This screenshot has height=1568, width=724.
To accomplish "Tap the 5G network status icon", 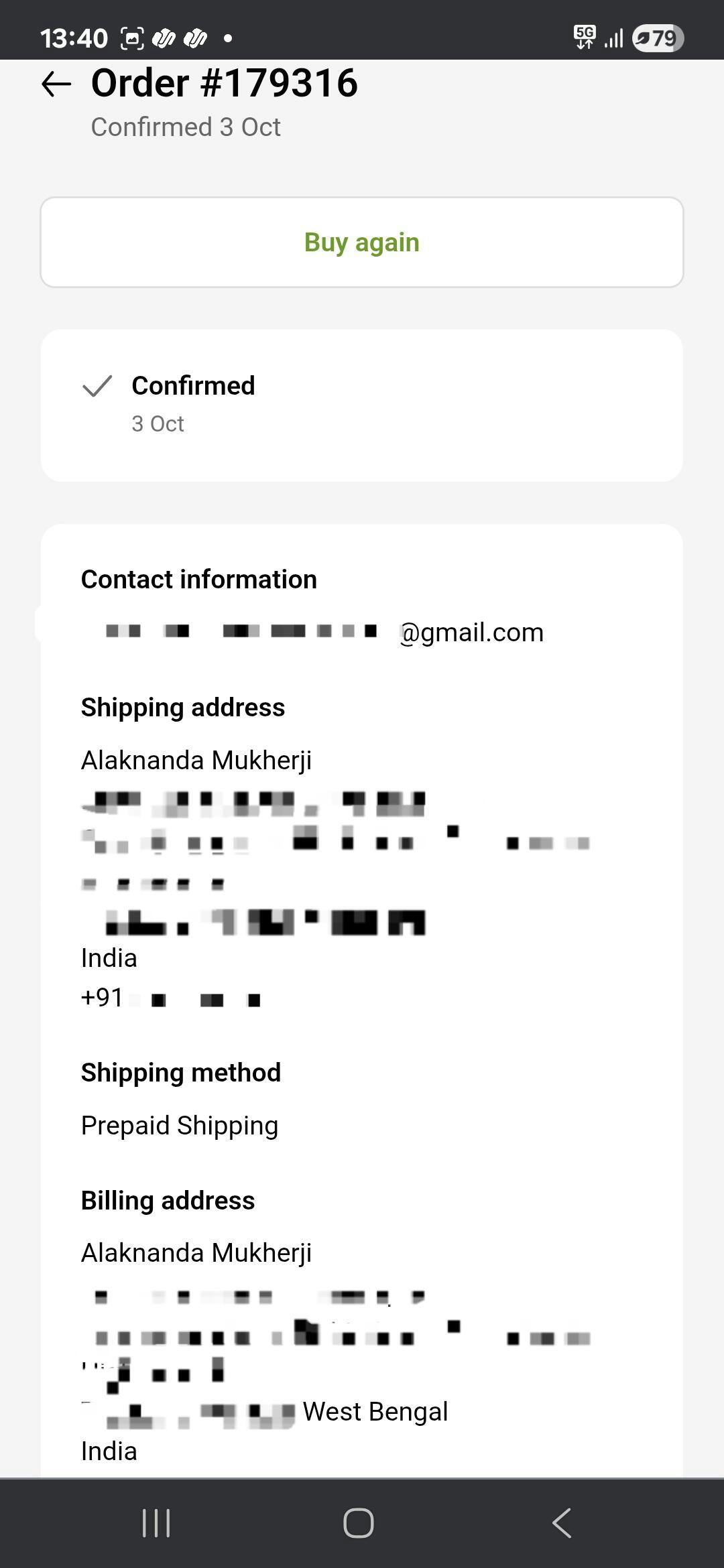I will 585,38.
